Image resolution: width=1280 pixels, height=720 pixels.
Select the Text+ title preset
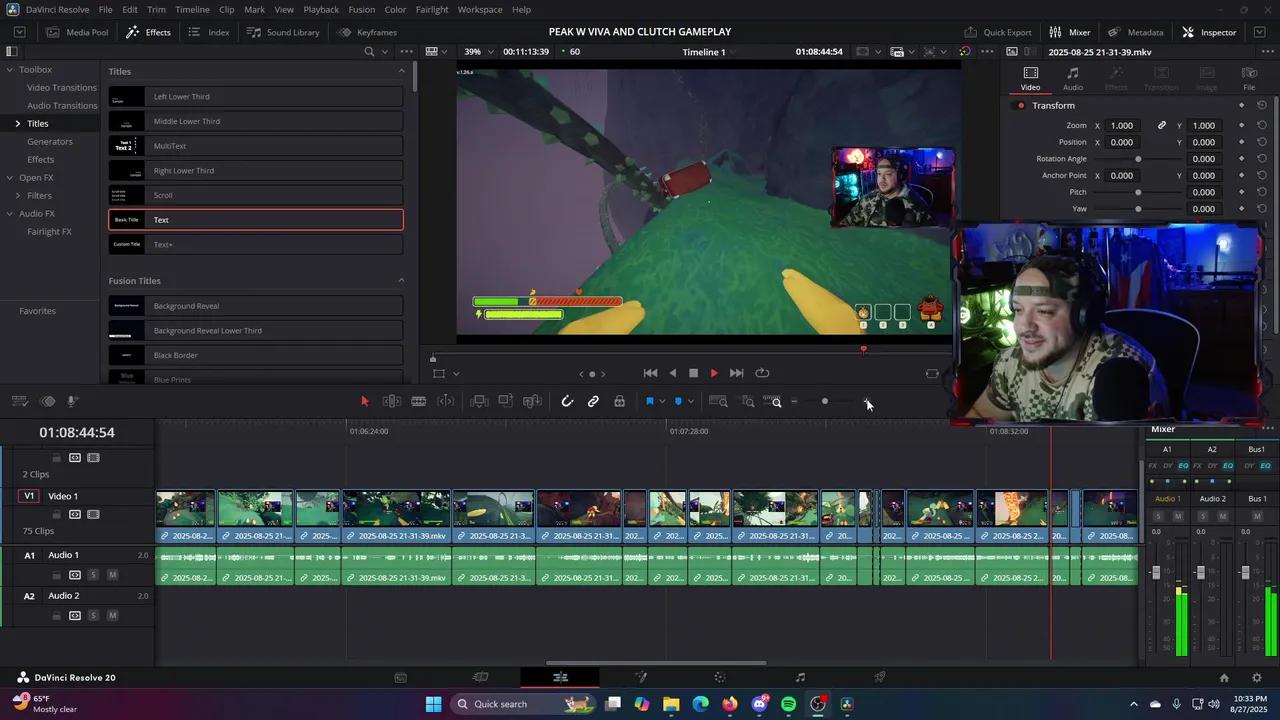(x=256, y=244)
